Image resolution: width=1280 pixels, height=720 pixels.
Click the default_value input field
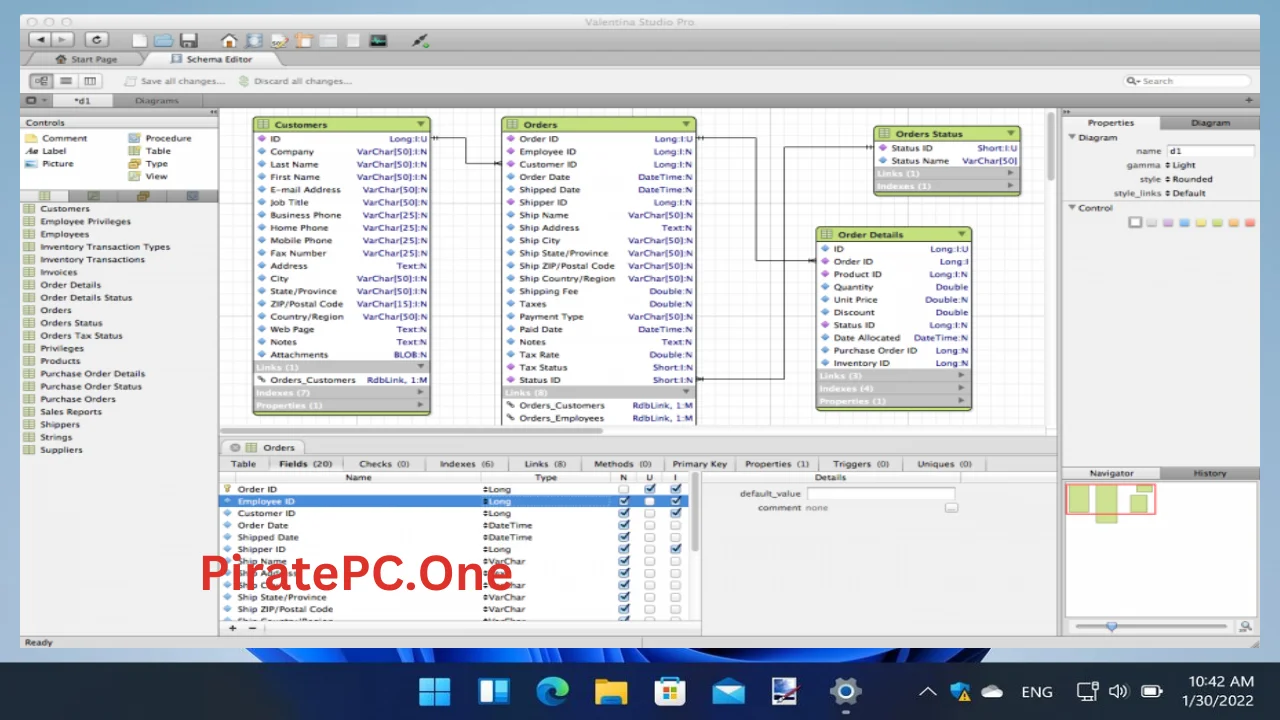(x=881, y=494)
